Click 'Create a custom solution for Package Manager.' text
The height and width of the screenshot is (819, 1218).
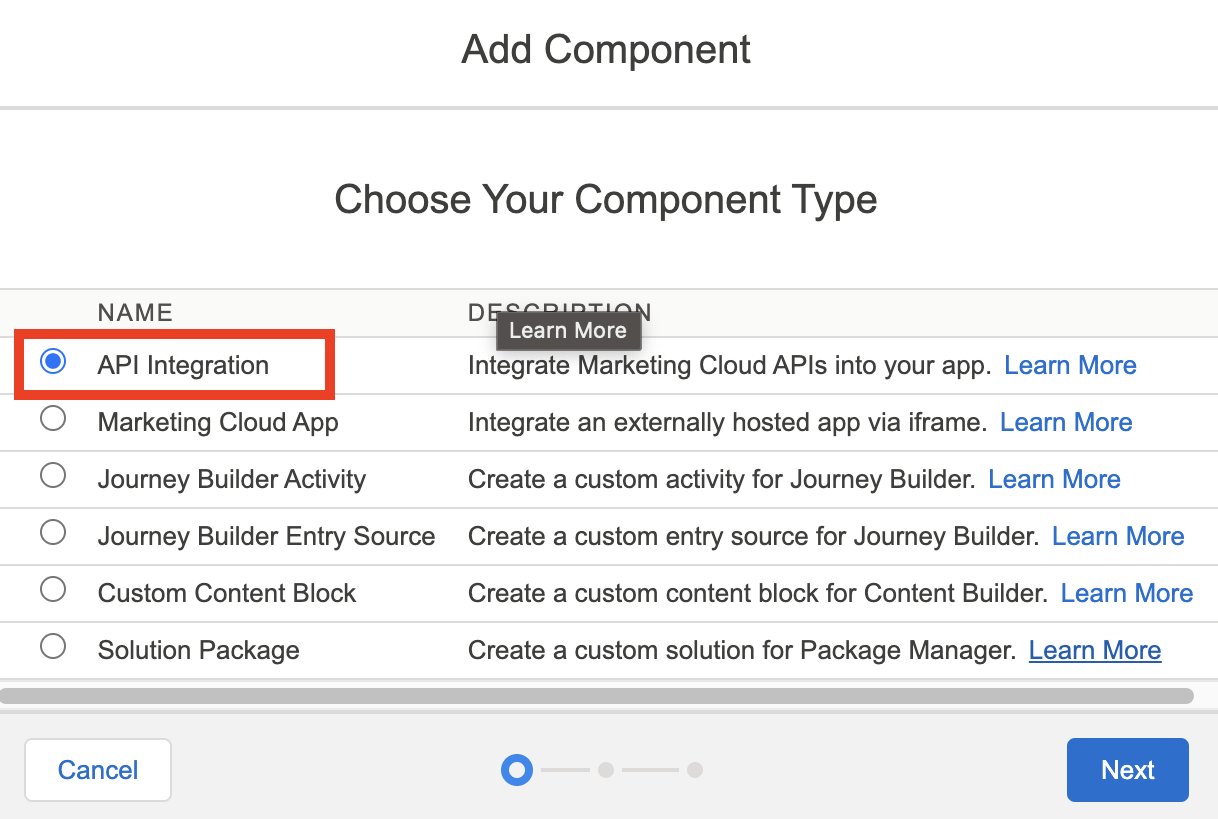(742, 650)
